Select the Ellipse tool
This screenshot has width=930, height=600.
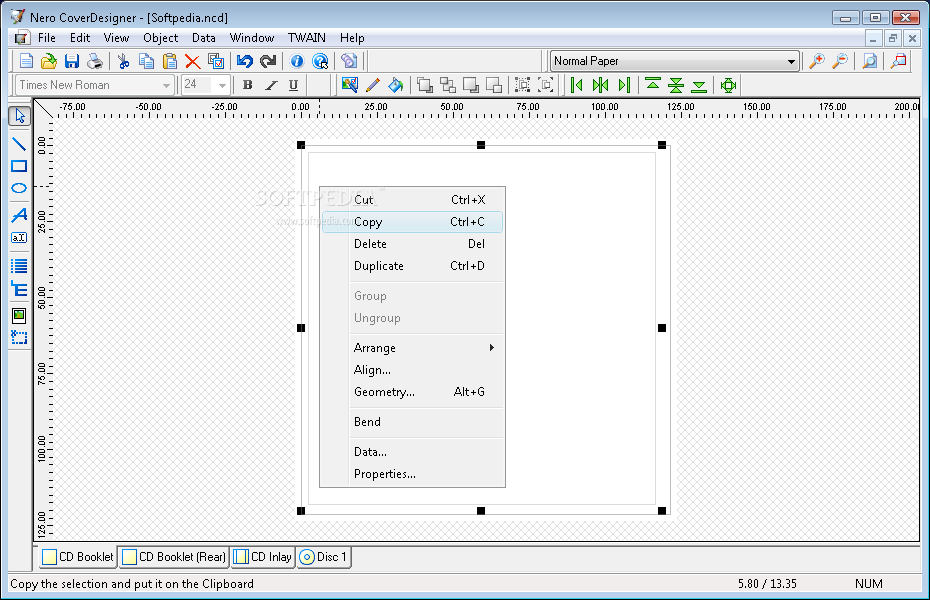click(x=19, y=189)
